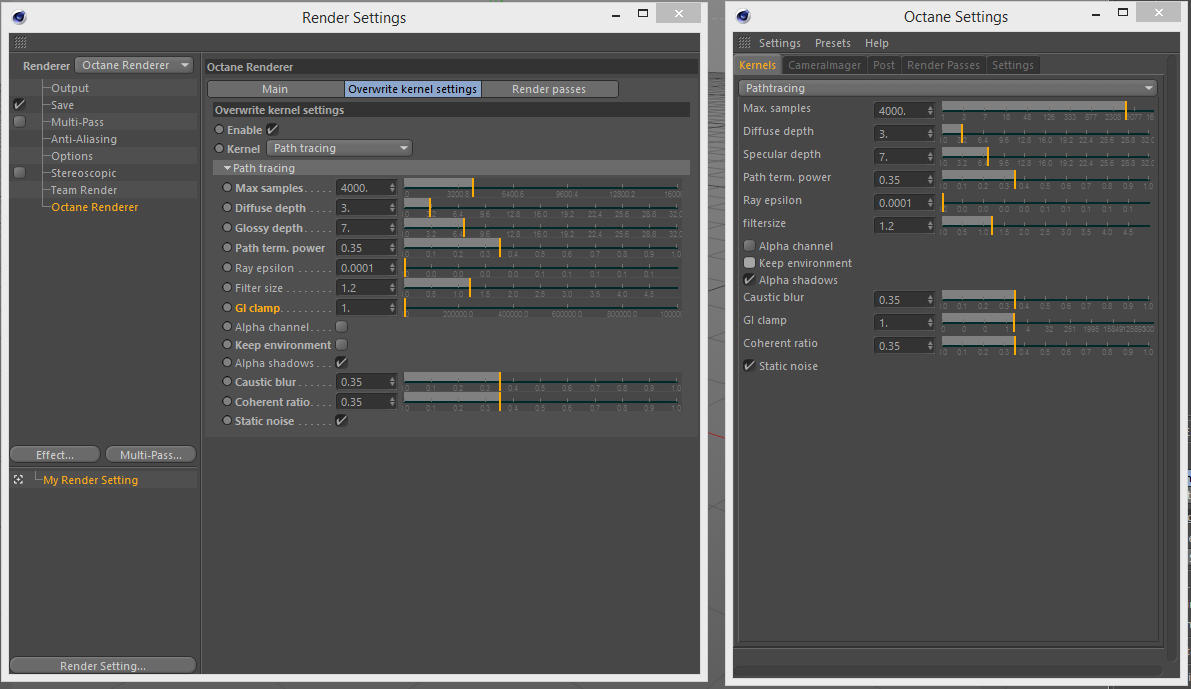1191x689 pixels.
Task: Click the Coherent ratio animation dot
Action: (226, 401)
